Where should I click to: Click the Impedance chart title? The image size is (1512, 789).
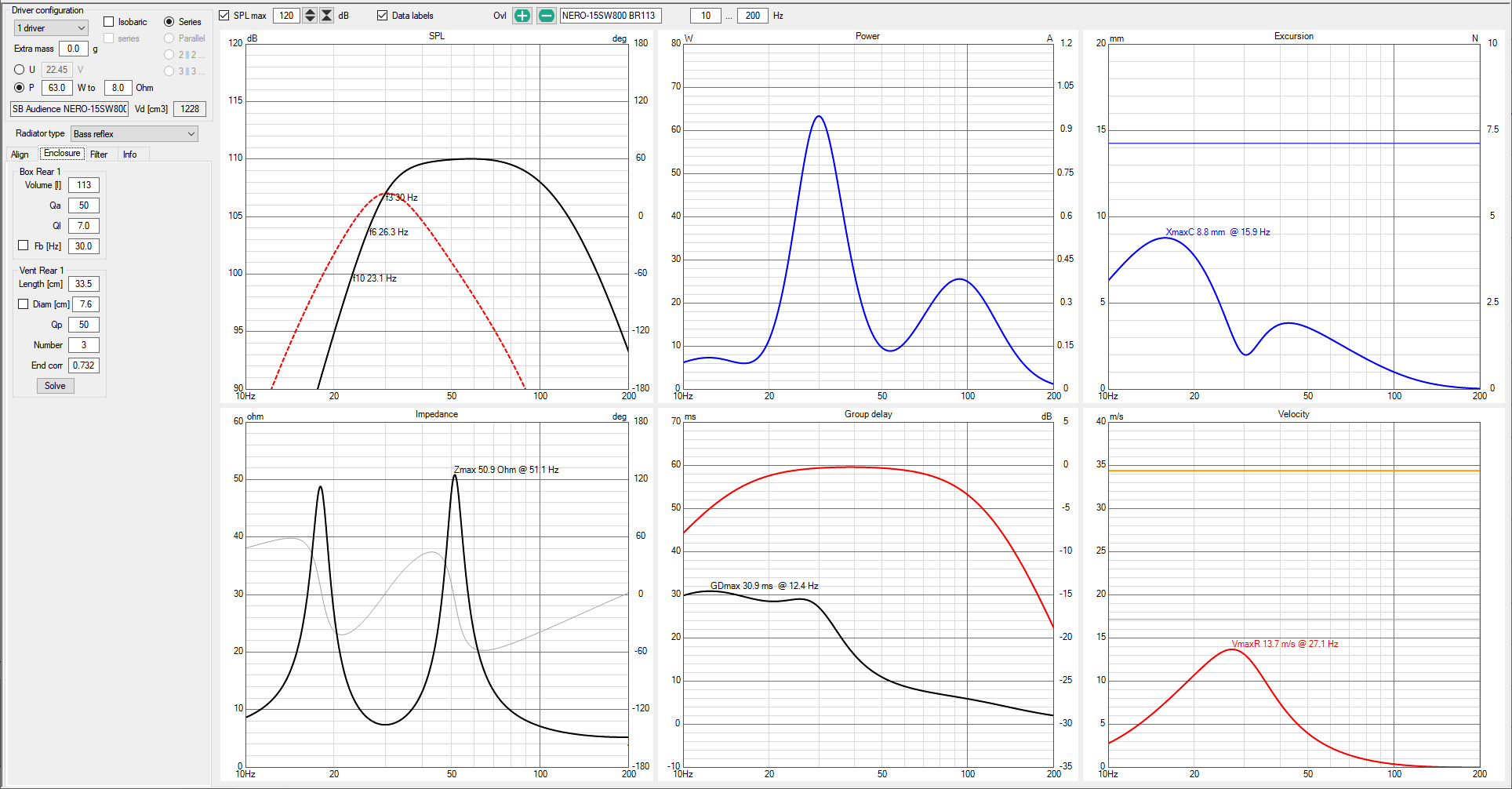point(437,414)
